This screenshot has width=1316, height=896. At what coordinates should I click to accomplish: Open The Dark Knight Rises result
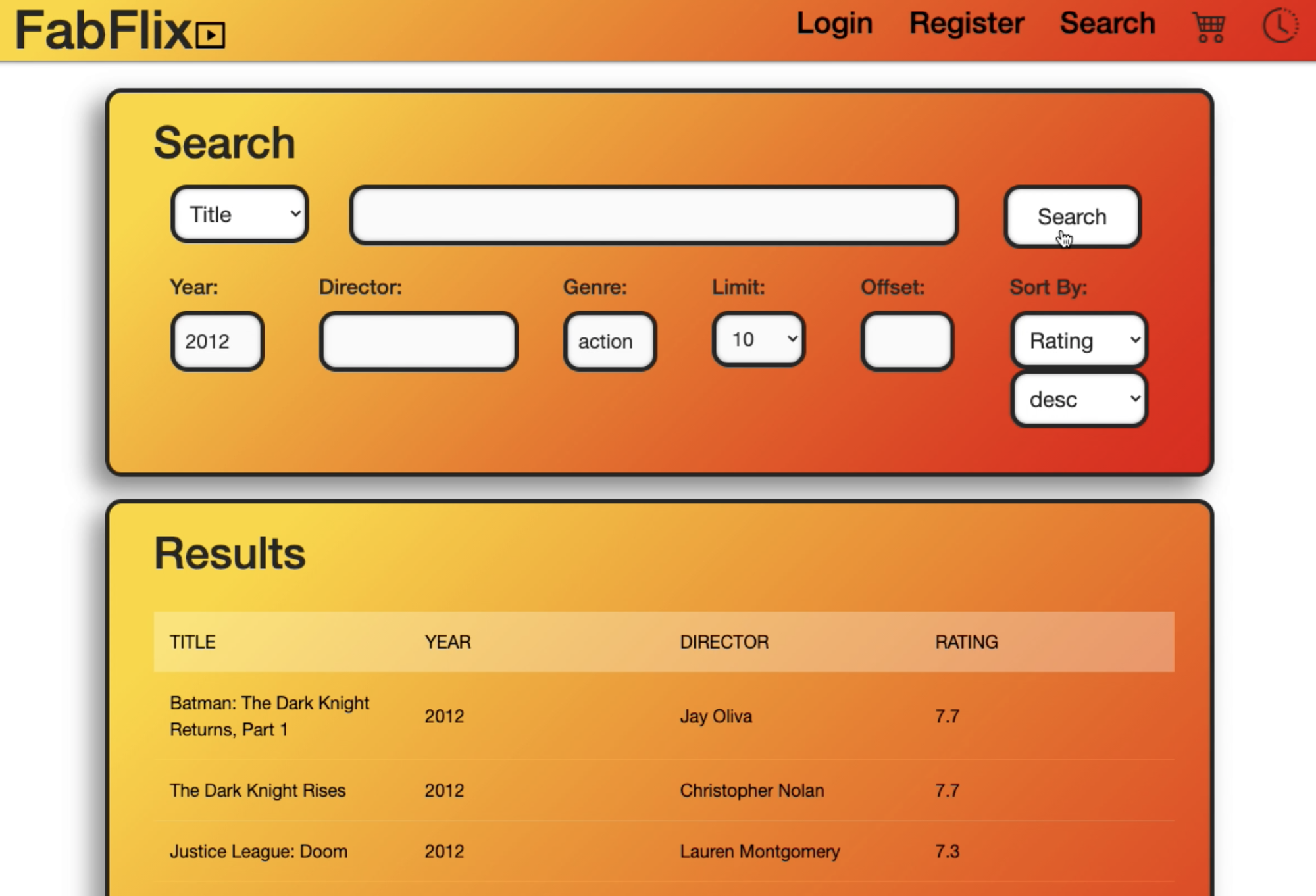pyautogui.click(x=258, y=790)
